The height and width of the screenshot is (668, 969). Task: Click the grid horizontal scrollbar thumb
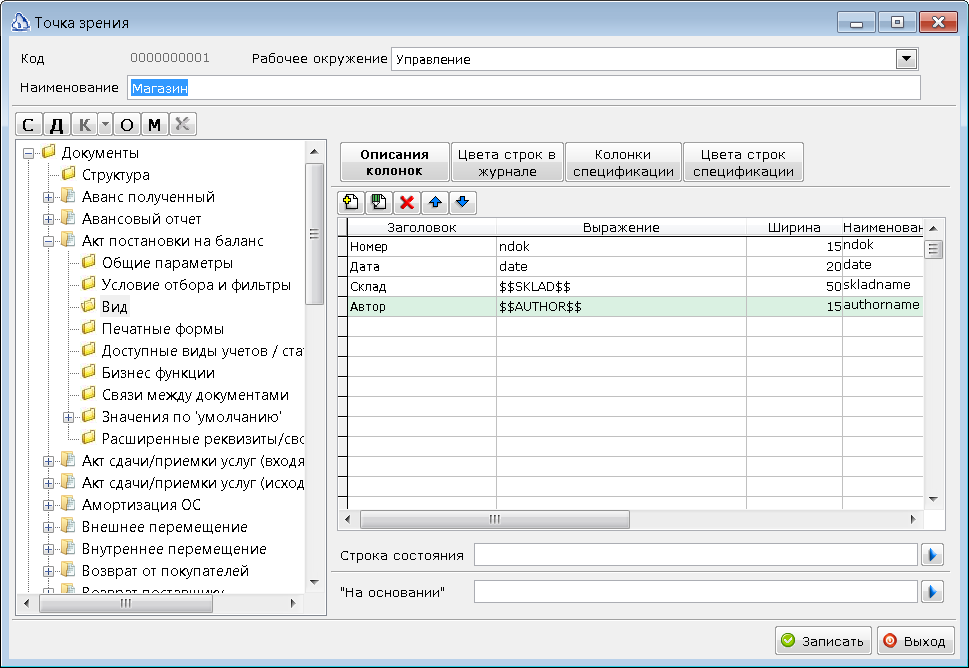coord(494,519)
